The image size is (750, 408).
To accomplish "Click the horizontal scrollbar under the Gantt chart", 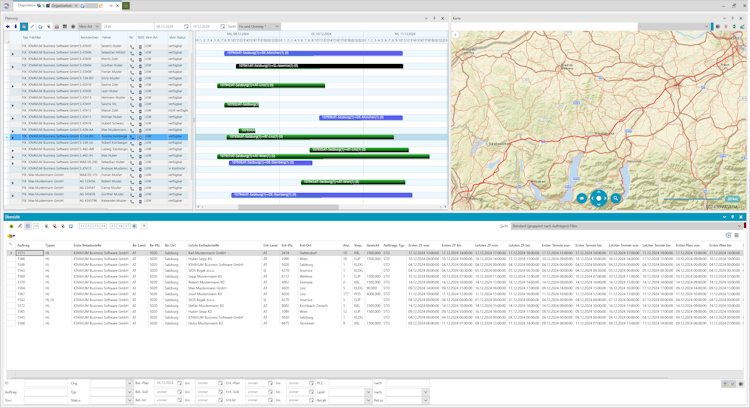I will [x=288, y=207].
